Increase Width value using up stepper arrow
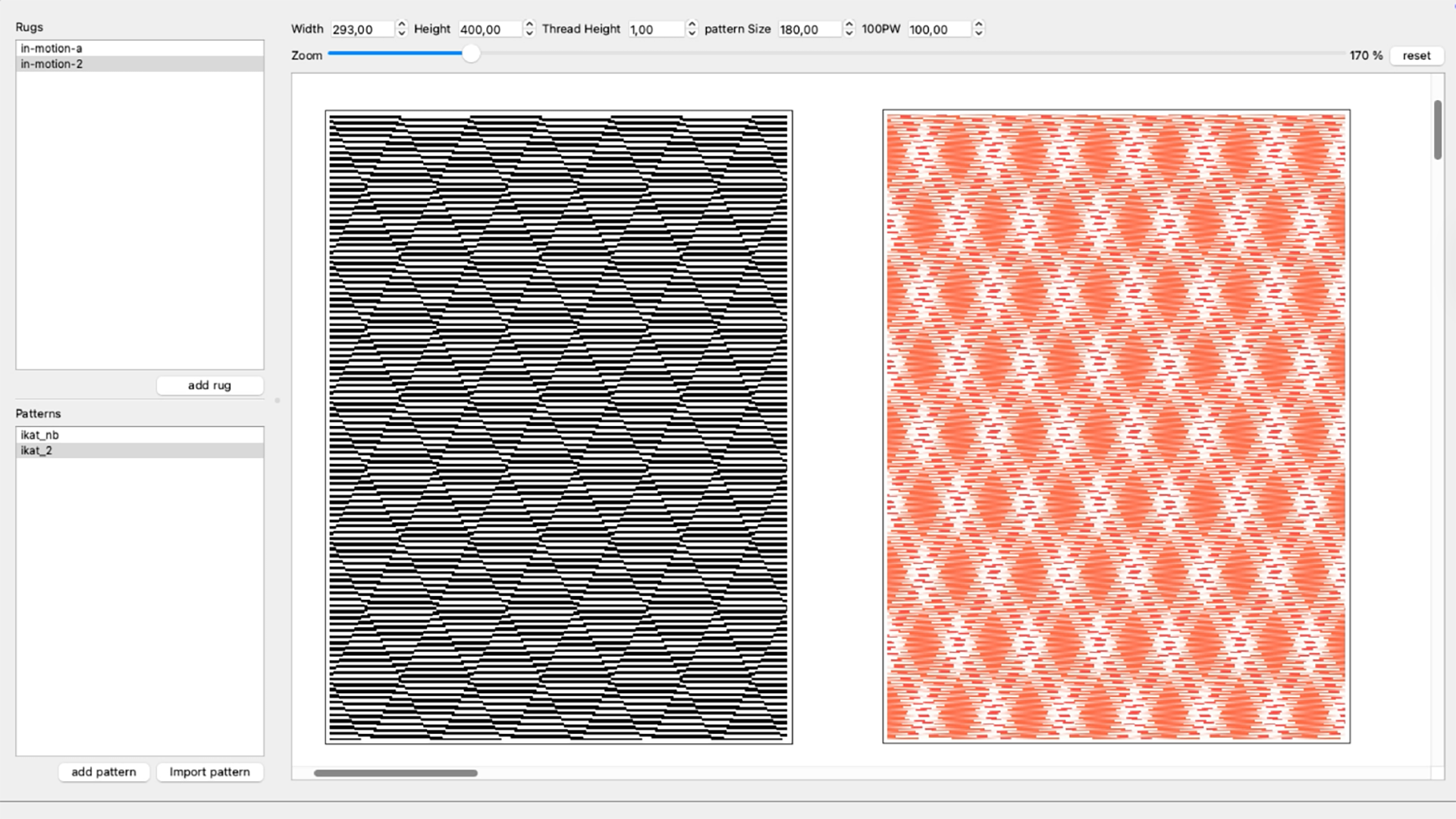The width and height of the screenshot is (1456, 819). [x=402, y=24]
